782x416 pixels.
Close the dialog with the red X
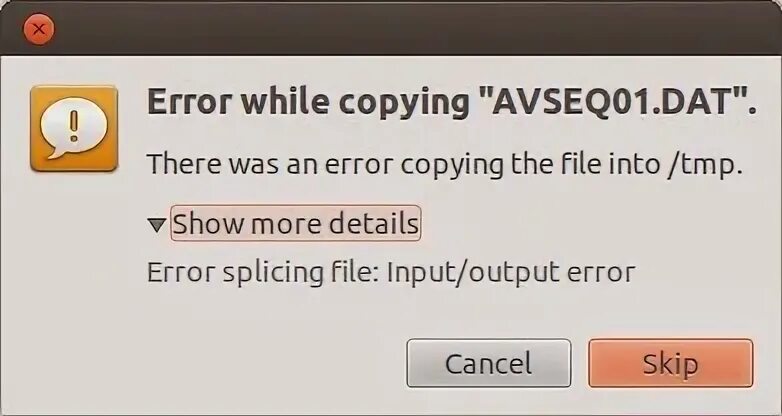(38, 29)
